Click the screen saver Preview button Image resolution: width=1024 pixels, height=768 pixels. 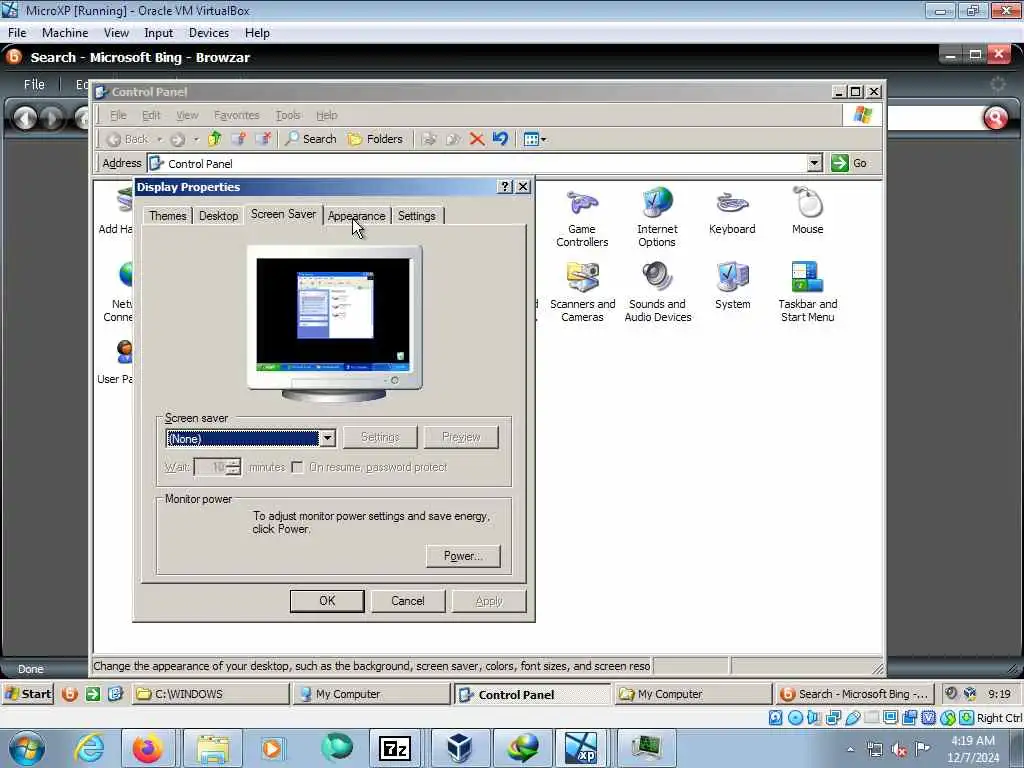pos(461,437)
